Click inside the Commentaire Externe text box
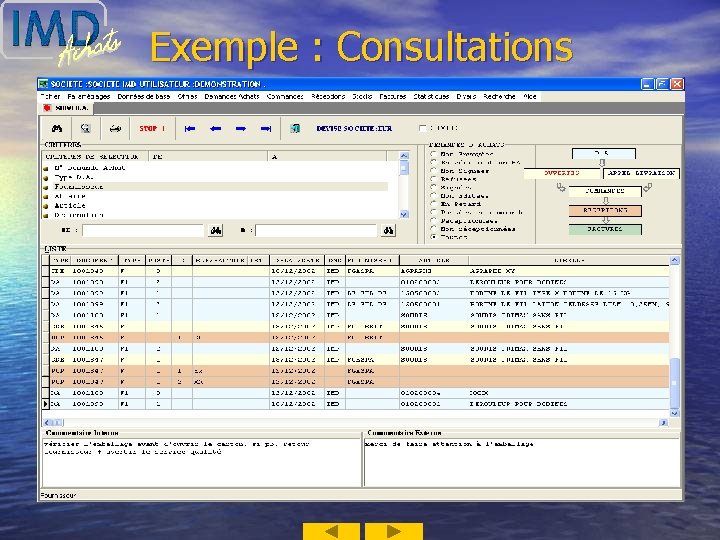The width and height of the screenshot is (720, 540). tap(522, 462)
